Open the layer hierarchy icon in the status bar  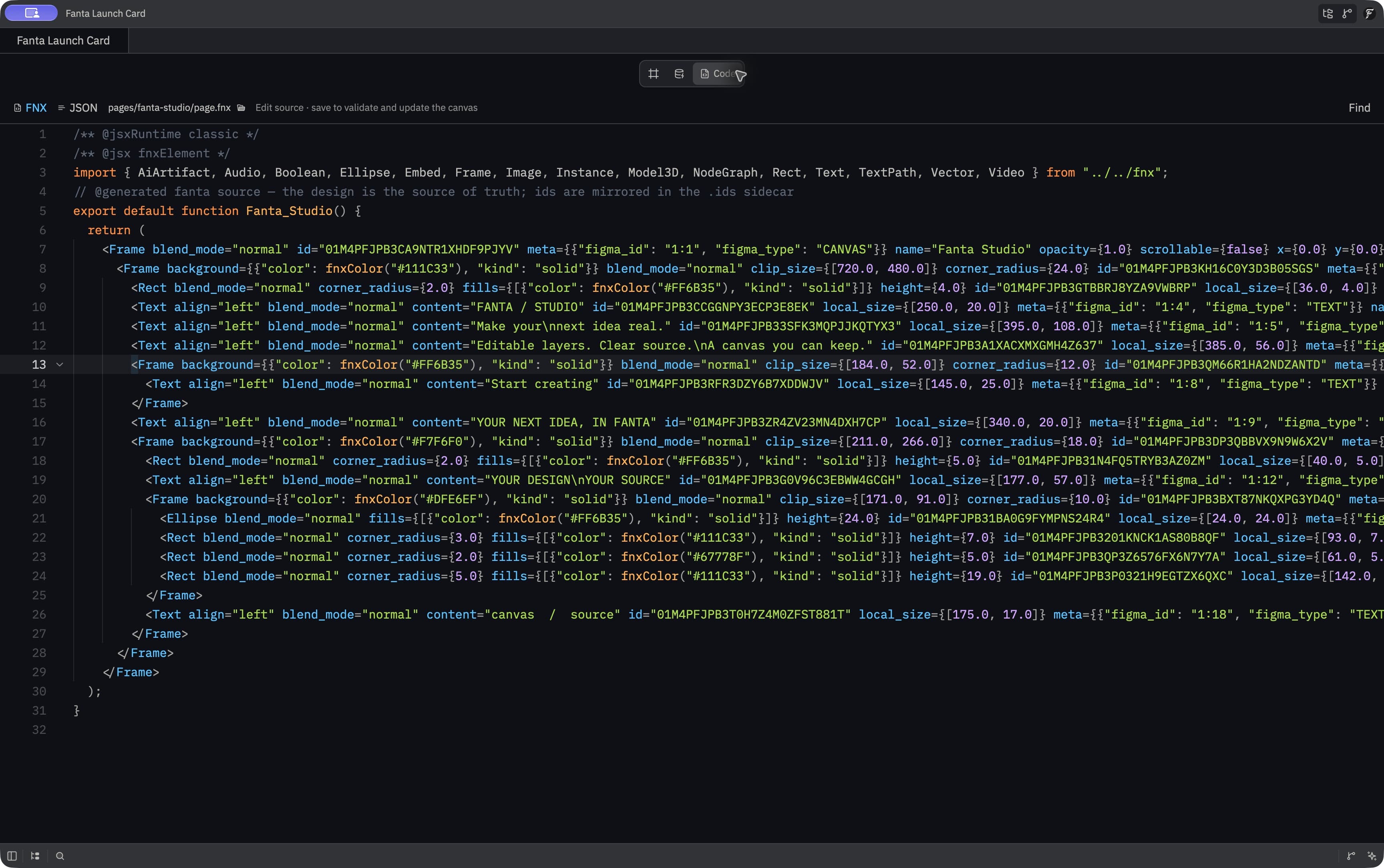[35, 856]
